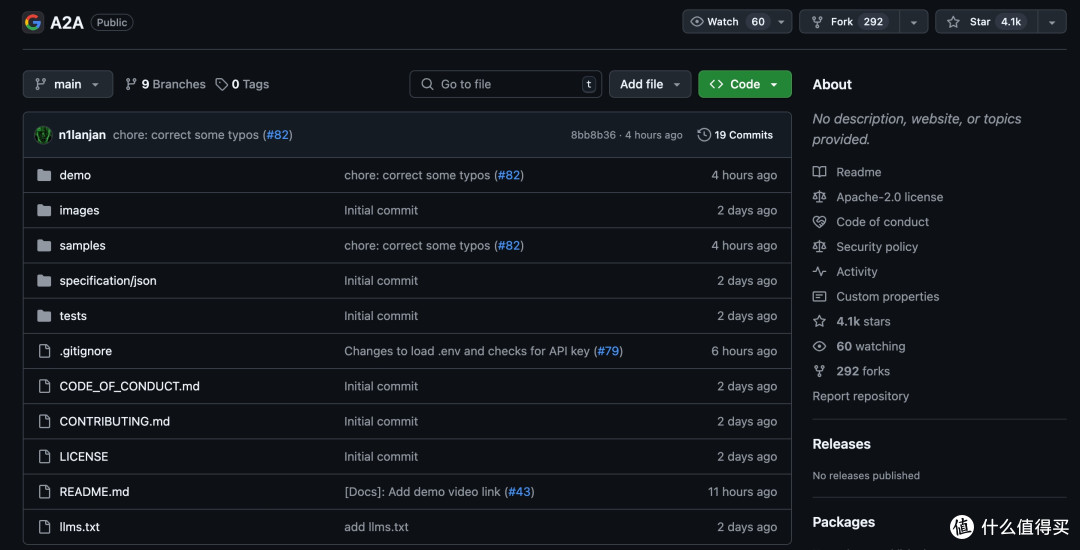Image resolution: width=1080 pixels, height=550 pixels.
Task: Click the llms.txt file icon
Action: click(44, 527)
